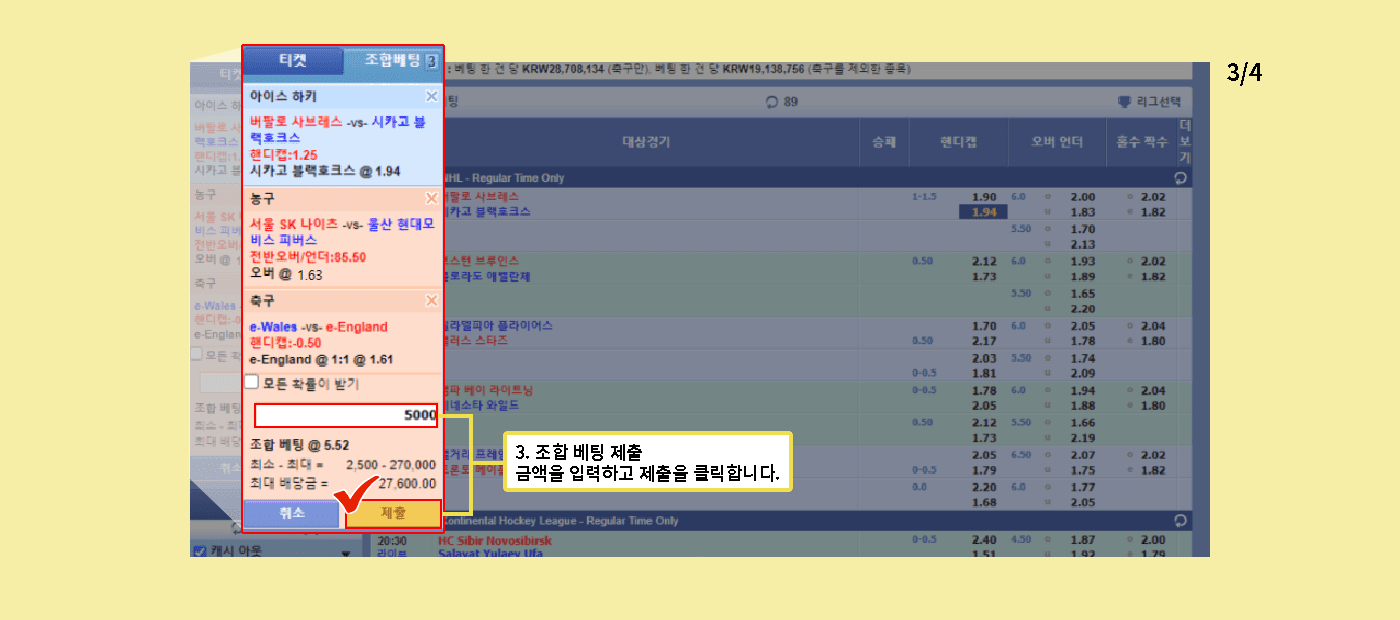The image size is (1400, 620).
Task: Remove the 아이스 하키 selection from the bet slip
Action: pyautogui.click(x=431, y=97)
